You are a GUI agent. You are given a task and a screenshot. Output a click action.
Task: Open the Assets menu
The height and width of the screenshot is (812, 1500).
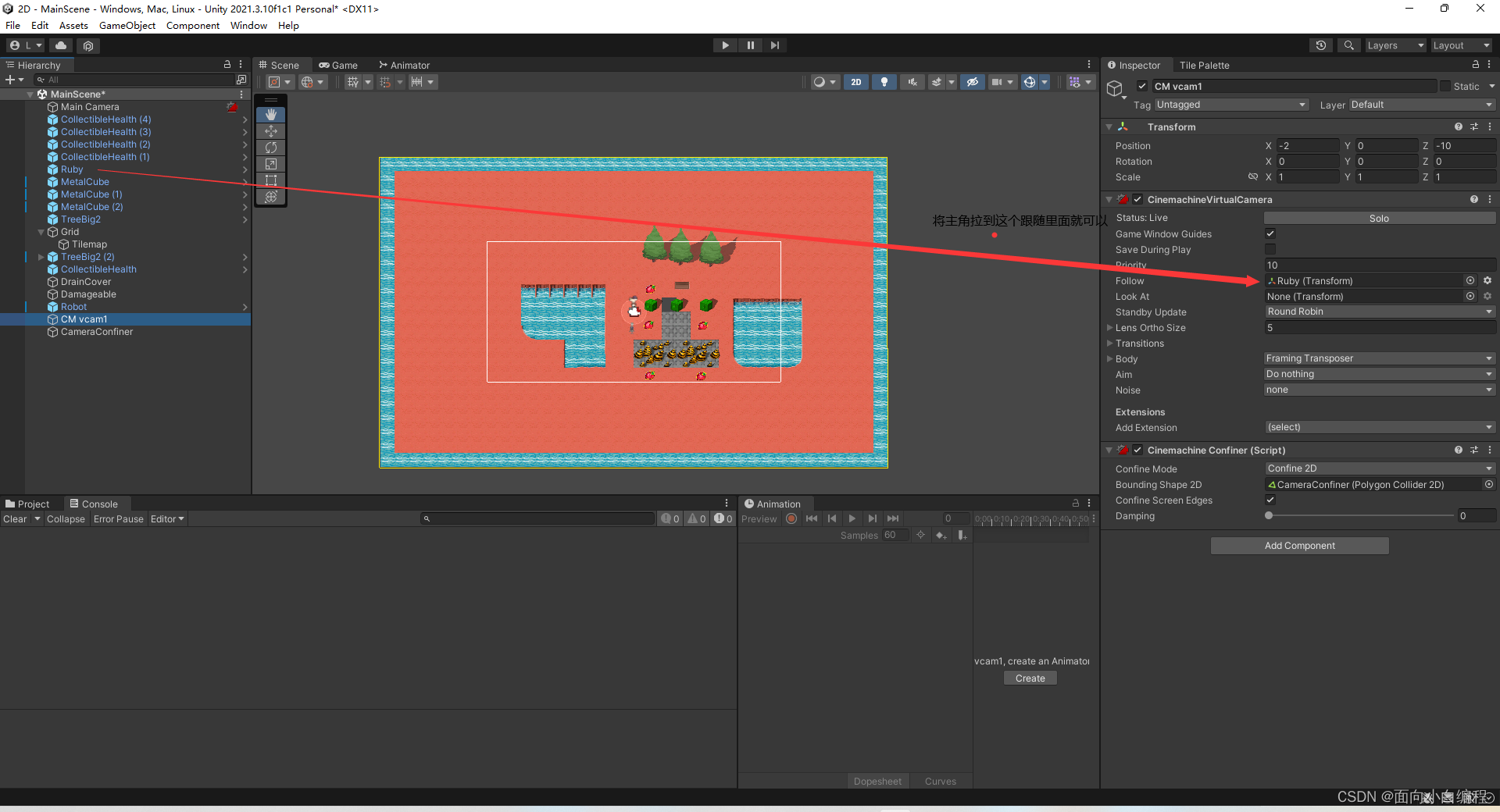(73, 26)
